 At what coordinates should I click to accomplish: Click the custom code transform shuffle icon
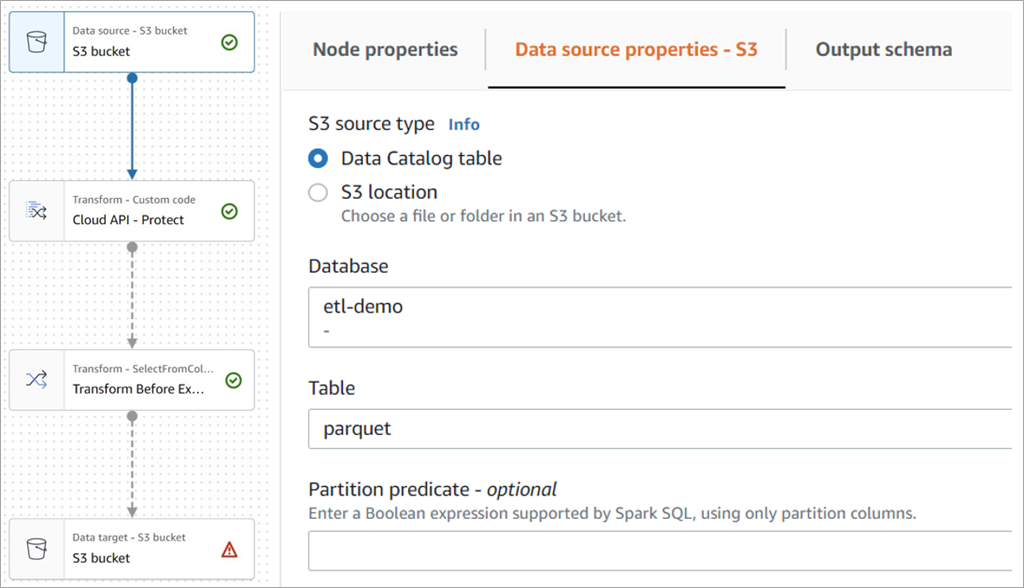coord(36,210)
